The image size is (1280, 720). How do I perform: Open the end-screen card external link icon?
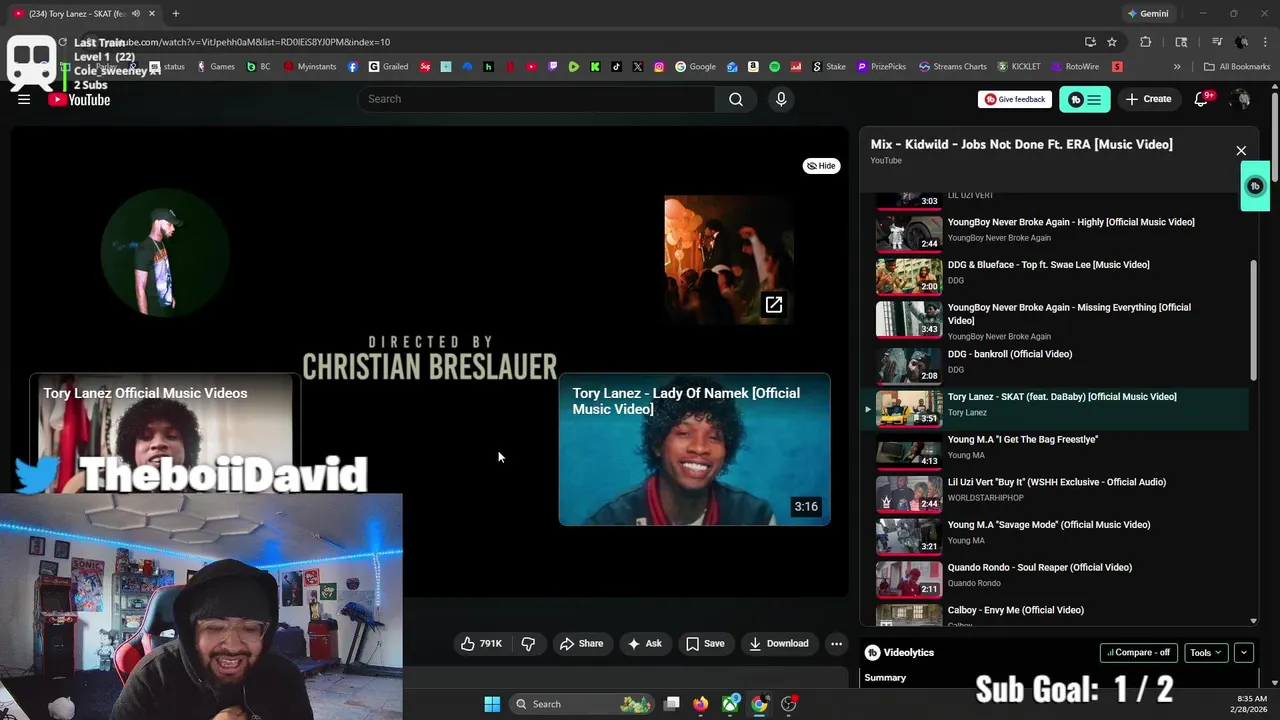[774, 305]
